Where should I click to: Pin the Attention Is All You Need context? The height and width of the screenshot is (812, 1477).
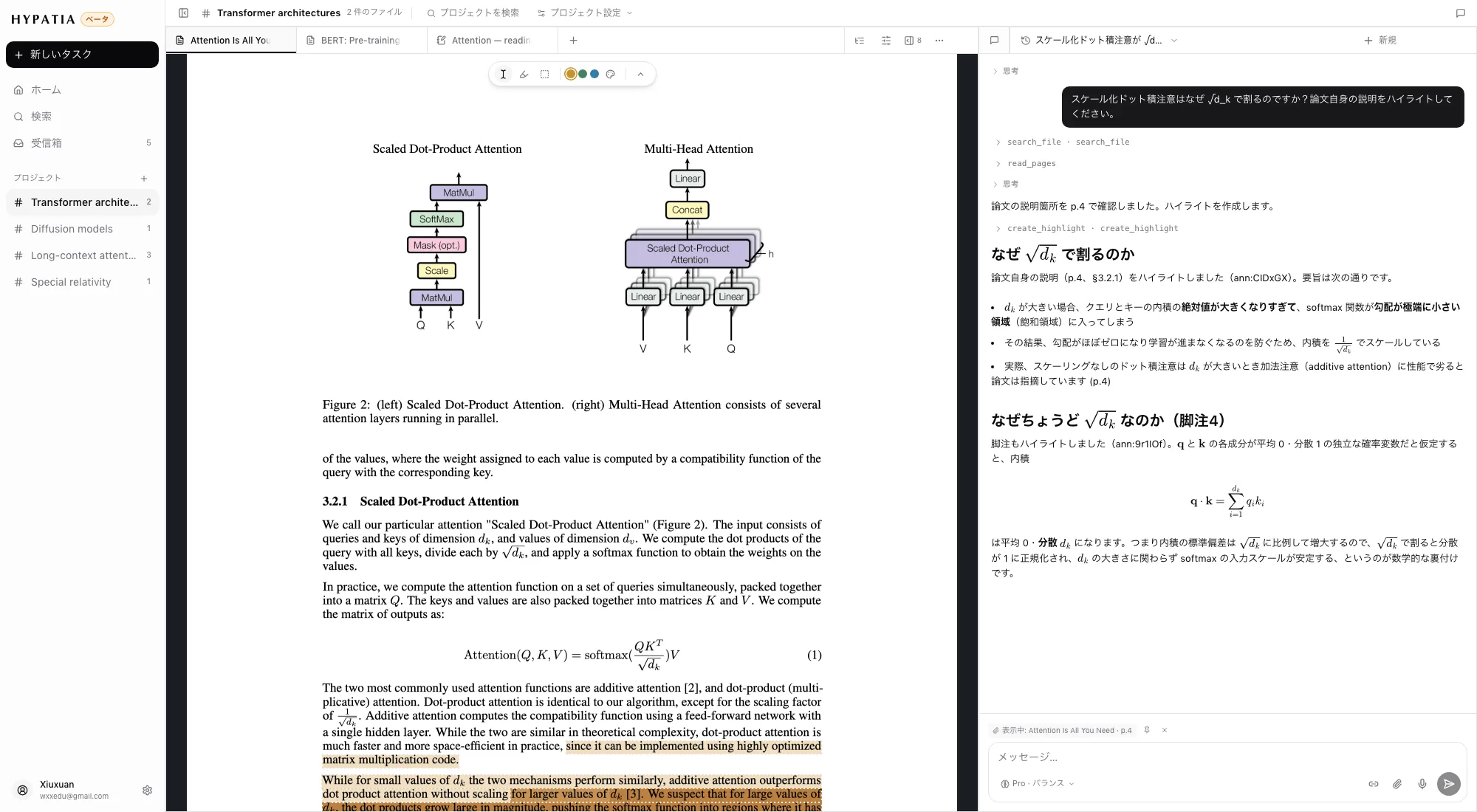click(x=1147, y=730)
